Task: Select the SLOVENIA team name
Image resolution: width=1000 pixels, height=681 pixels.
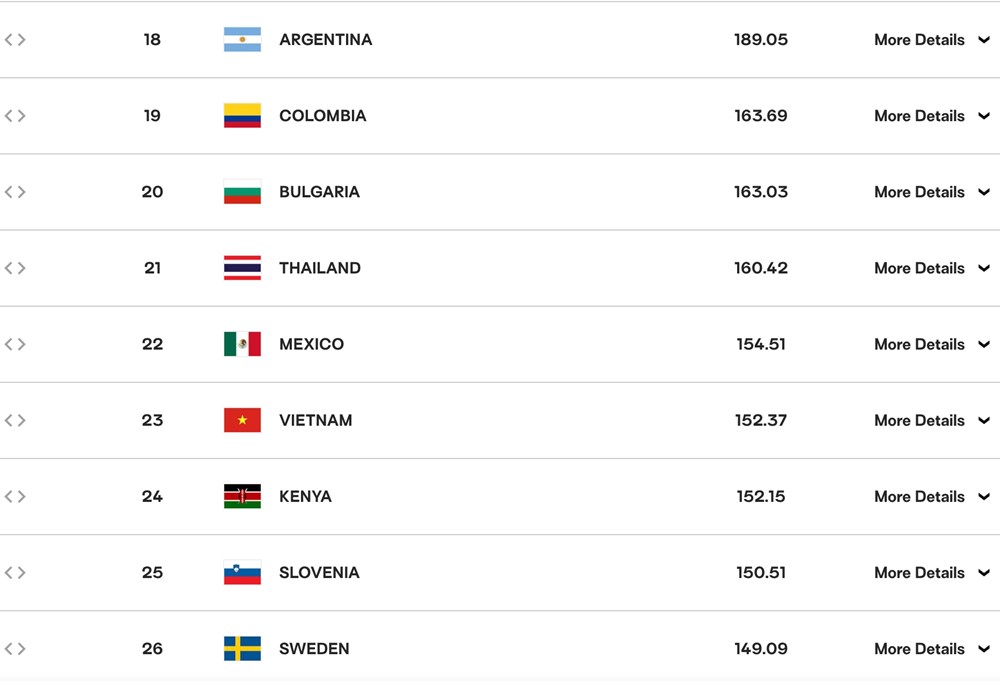Action: pos(319,573)
